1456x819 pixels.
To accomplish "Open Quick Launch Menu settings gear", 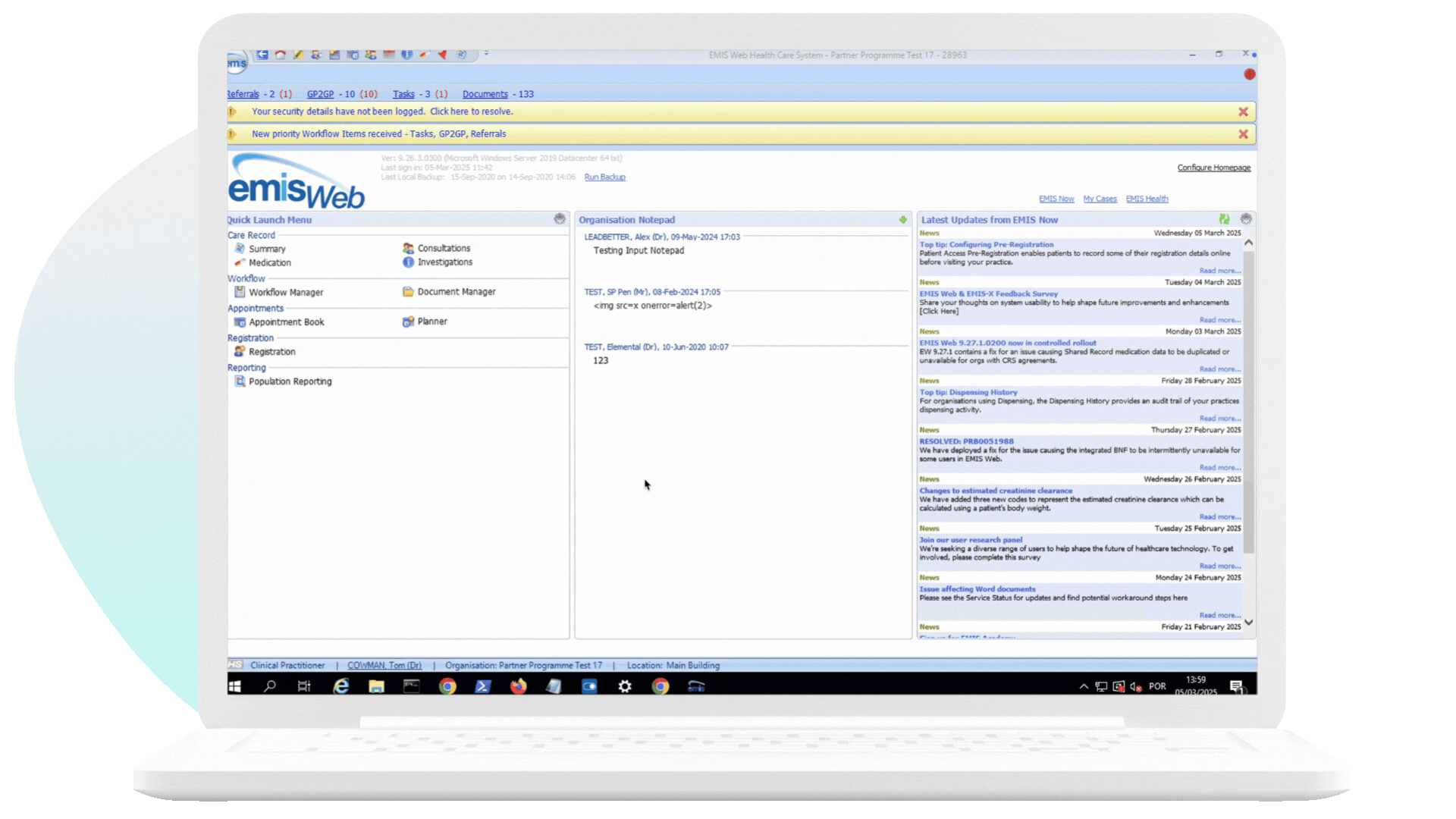I will (560, 219).
